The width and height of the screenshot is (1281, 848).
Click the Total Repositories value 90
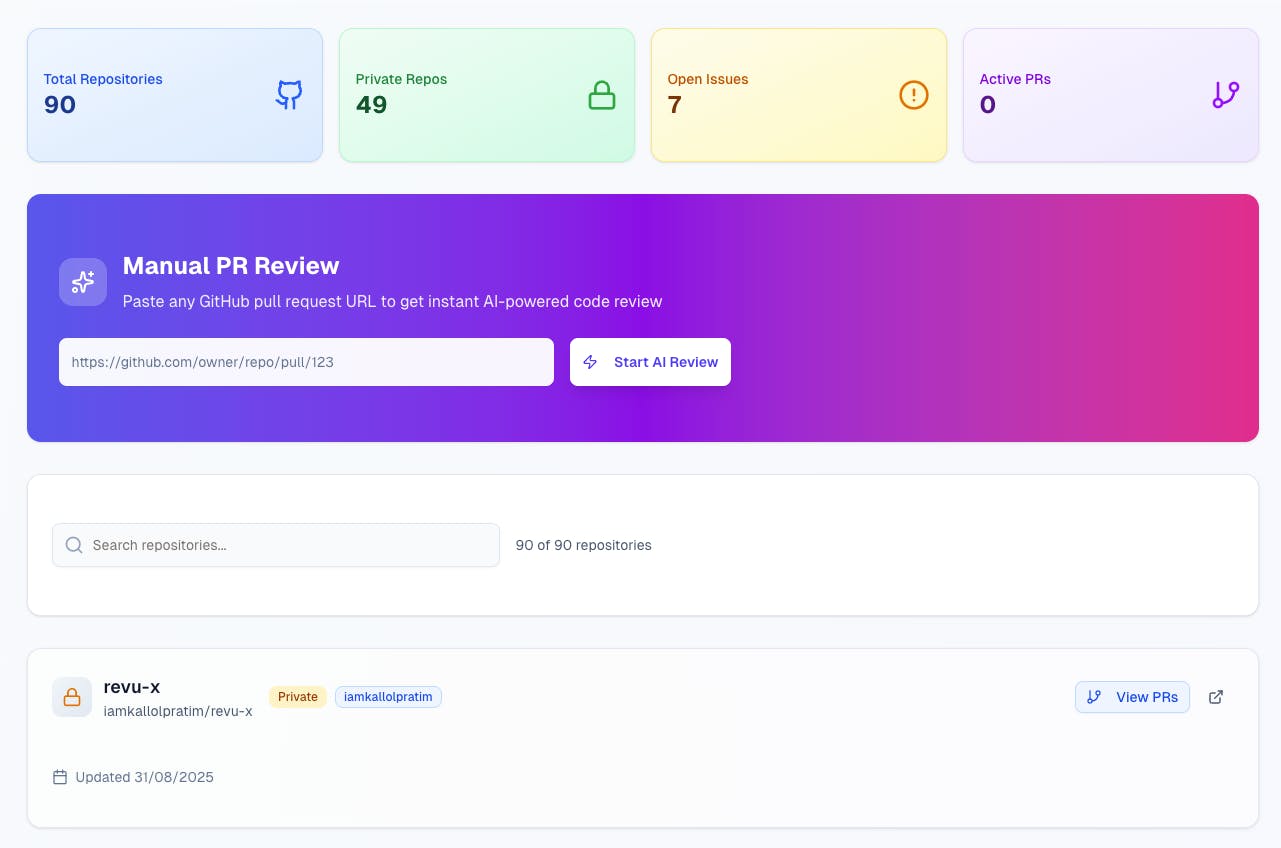[60, 105]
